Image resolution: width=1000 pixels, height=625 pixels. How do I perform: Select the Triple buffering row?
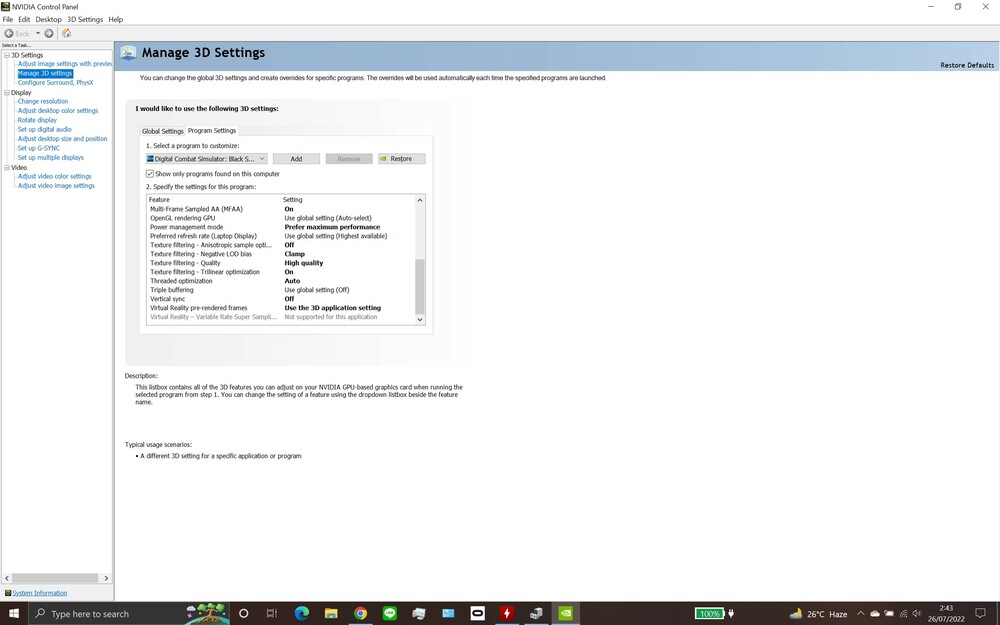pyautogui.click(x=281, y=290)
